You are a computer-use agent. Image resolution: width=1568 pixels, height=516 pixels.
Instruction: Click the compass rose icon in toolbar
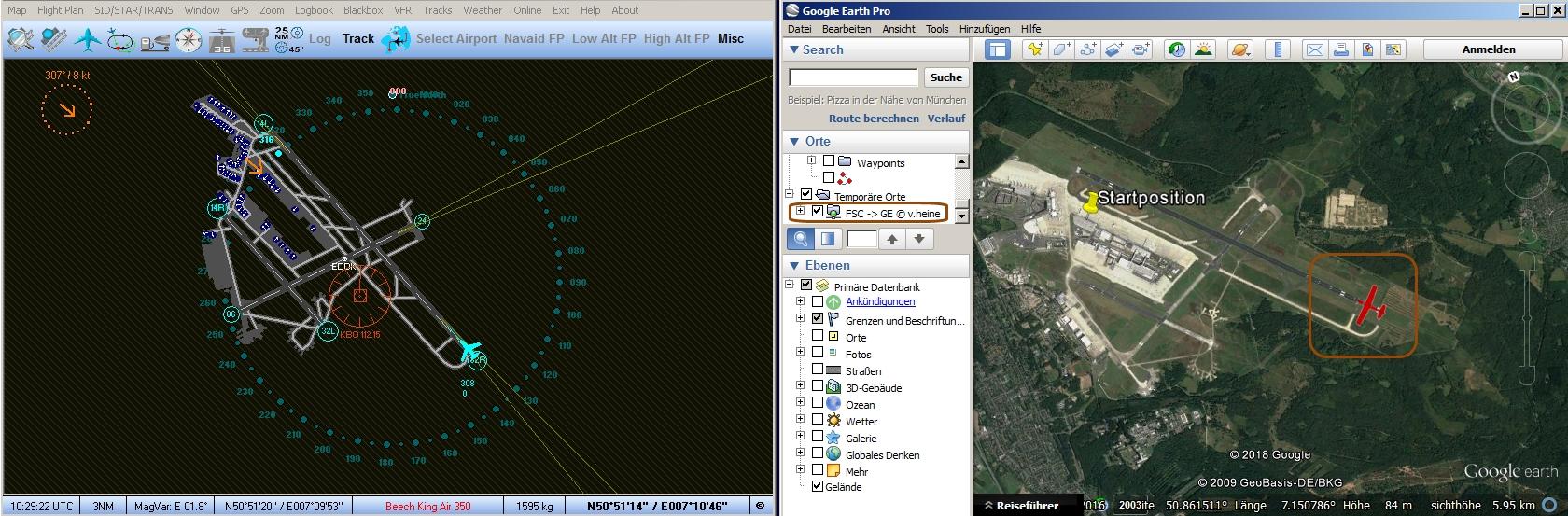[x=189, y=39]
